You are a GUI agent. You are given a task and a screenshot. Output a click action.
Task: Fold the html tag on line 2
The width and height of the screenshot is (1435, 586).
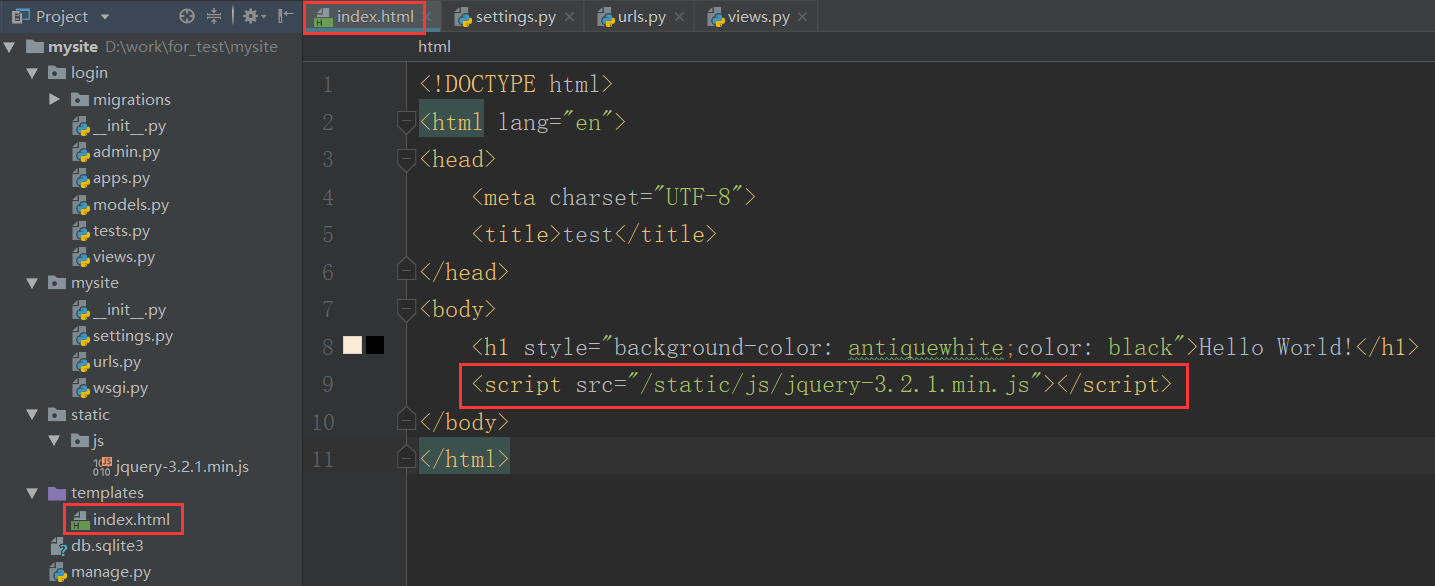pos(406,122)
